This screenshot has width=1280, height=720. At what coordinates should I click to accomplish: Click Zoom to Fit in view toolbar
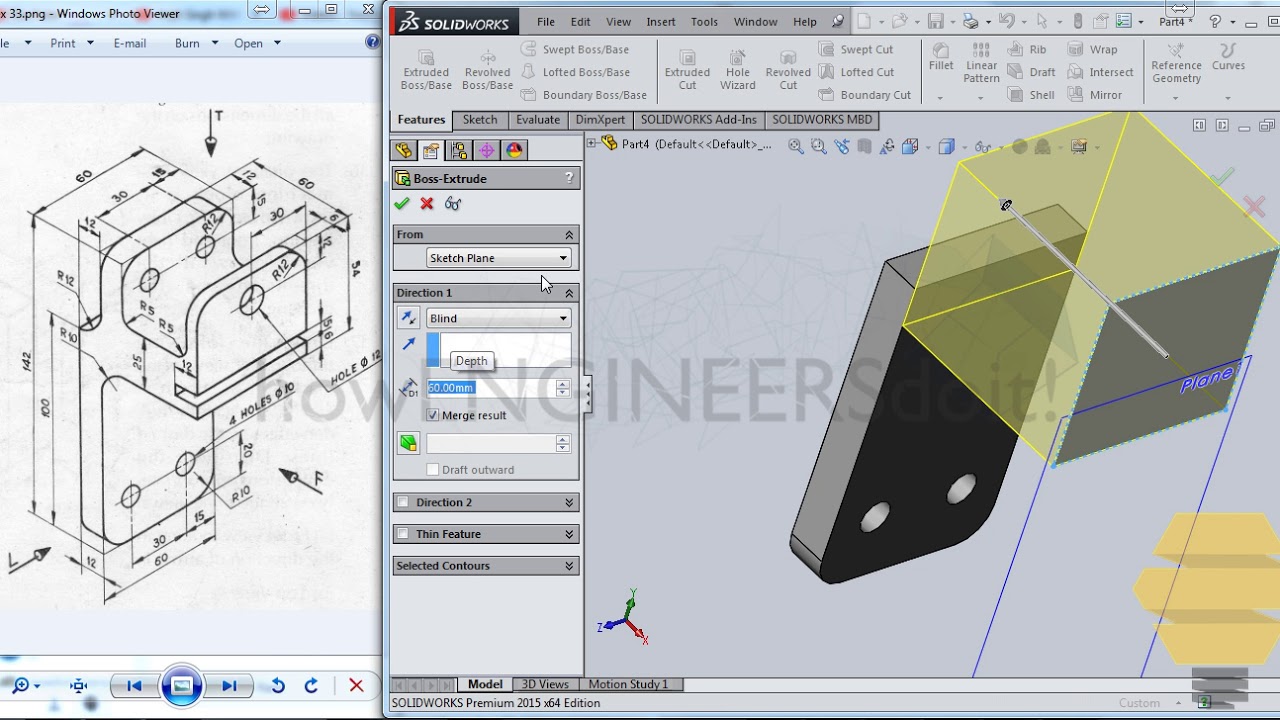795,146
